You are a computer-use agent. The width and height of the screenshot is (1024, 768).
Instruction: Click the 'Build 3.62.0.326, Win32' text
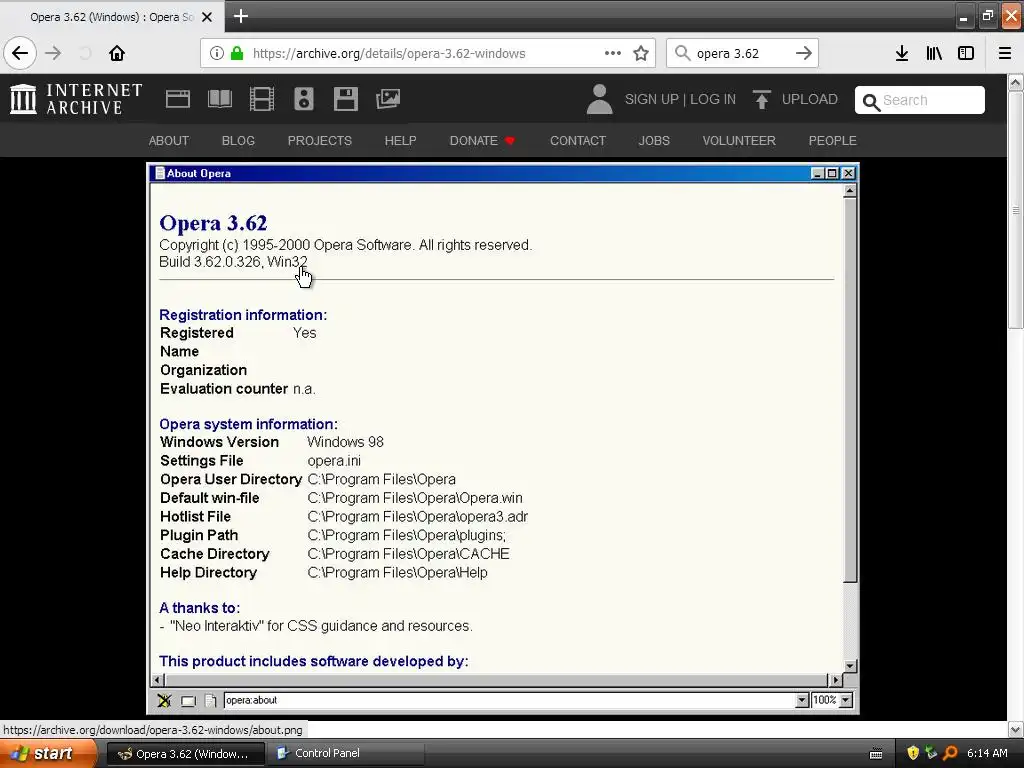[x=233, y=262]
